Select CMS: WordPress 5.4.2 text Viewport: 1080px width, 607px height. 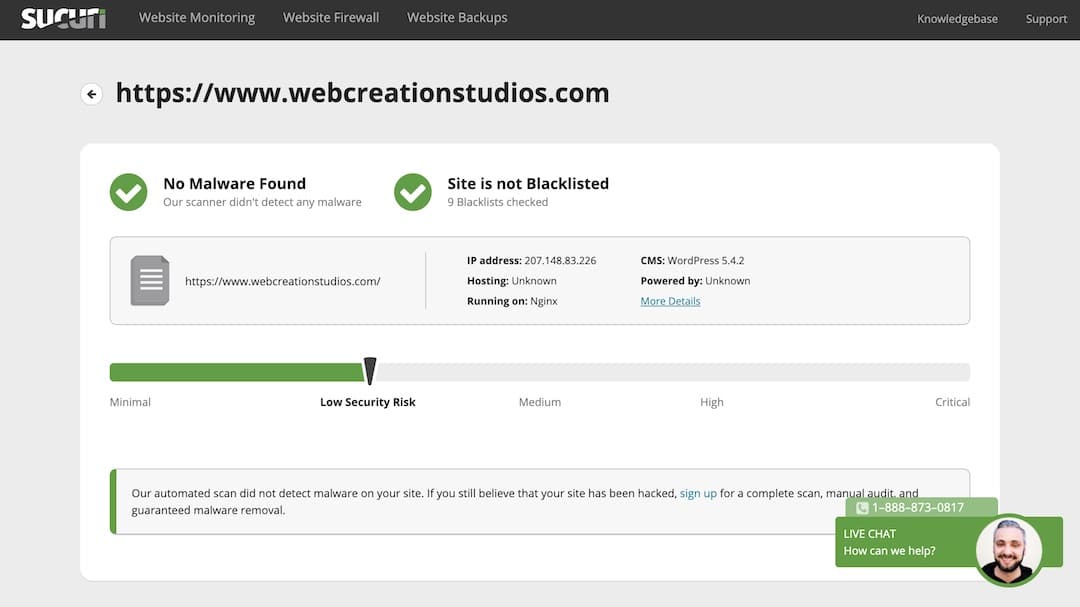click(692, 260)
